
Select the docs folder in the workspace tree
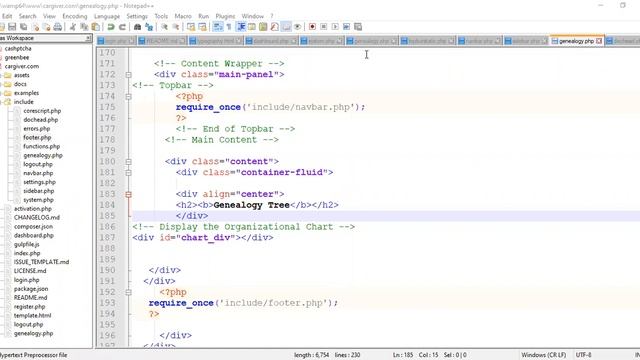click(20, 84)
